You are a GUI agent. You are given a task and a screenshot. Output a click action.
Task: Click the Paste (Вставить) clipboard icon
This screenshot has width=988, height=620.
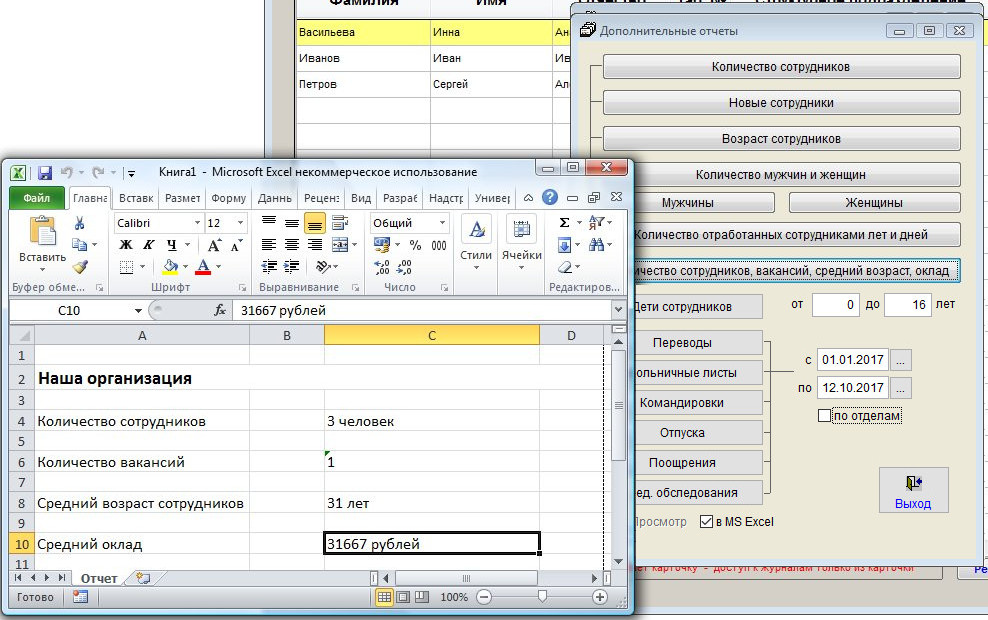click(x=42, y=233)
